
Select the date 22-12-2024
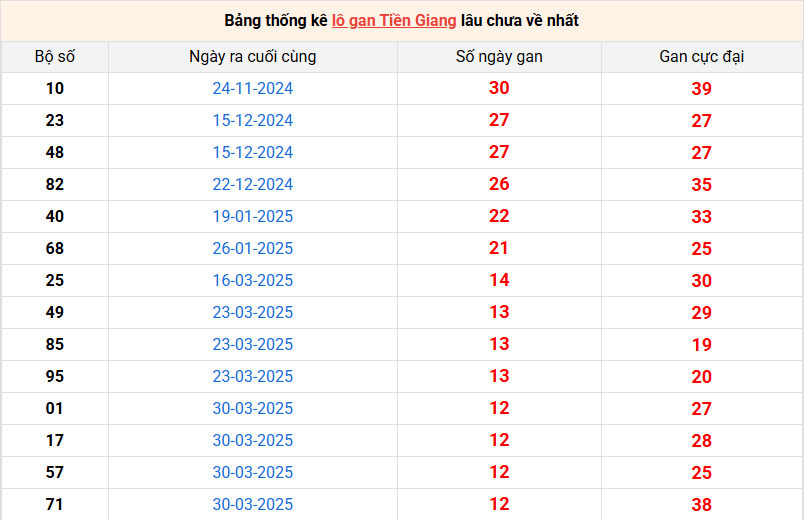[x=252, y=184]
